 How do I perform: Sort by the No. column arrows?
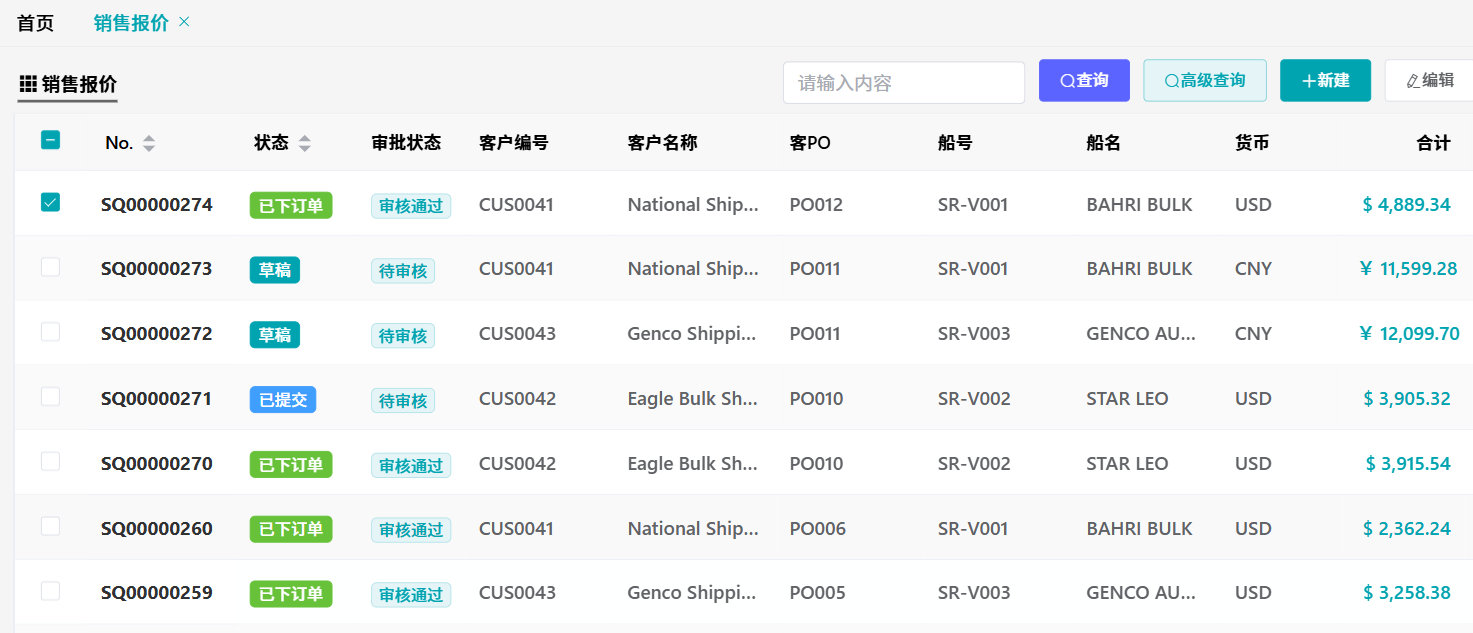pyautogui.click(x=149, y=143)
